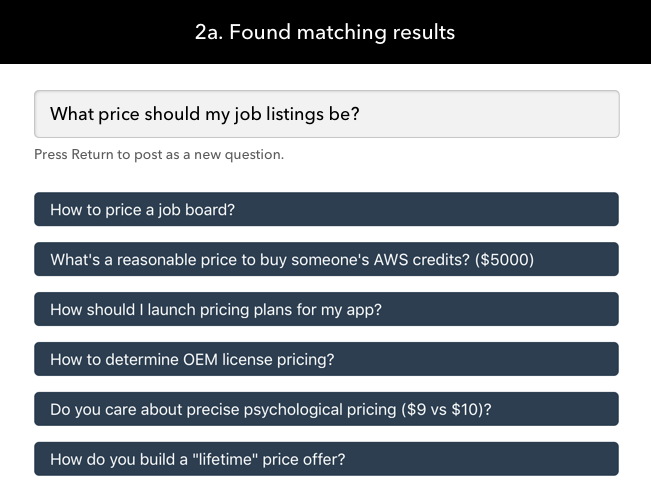Focus the "What price should my job listings be?" box
This screenshot has height=504, width=651.
point(326,114)
